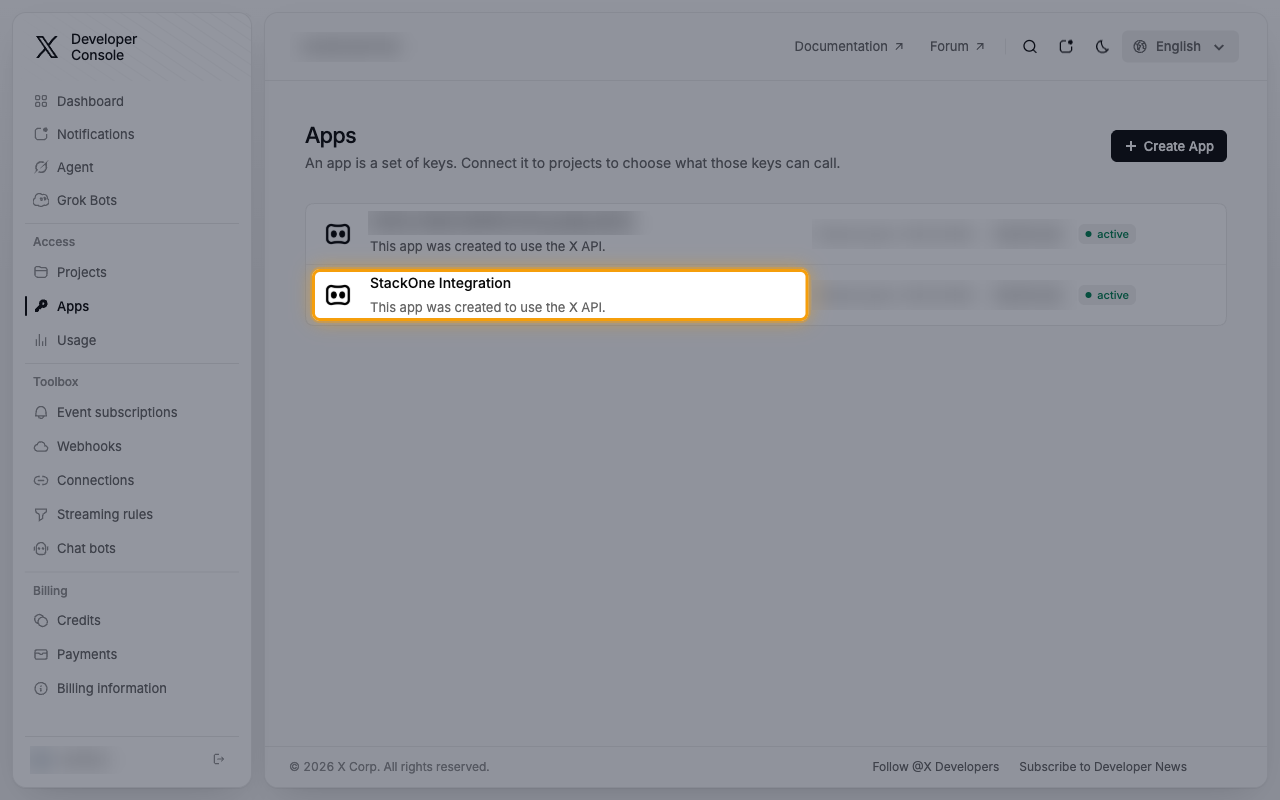The height and width of the screenshot is (800, 1280).
Task: Select the Apps key icon in the sidebar
Action: tap(41, 306)
